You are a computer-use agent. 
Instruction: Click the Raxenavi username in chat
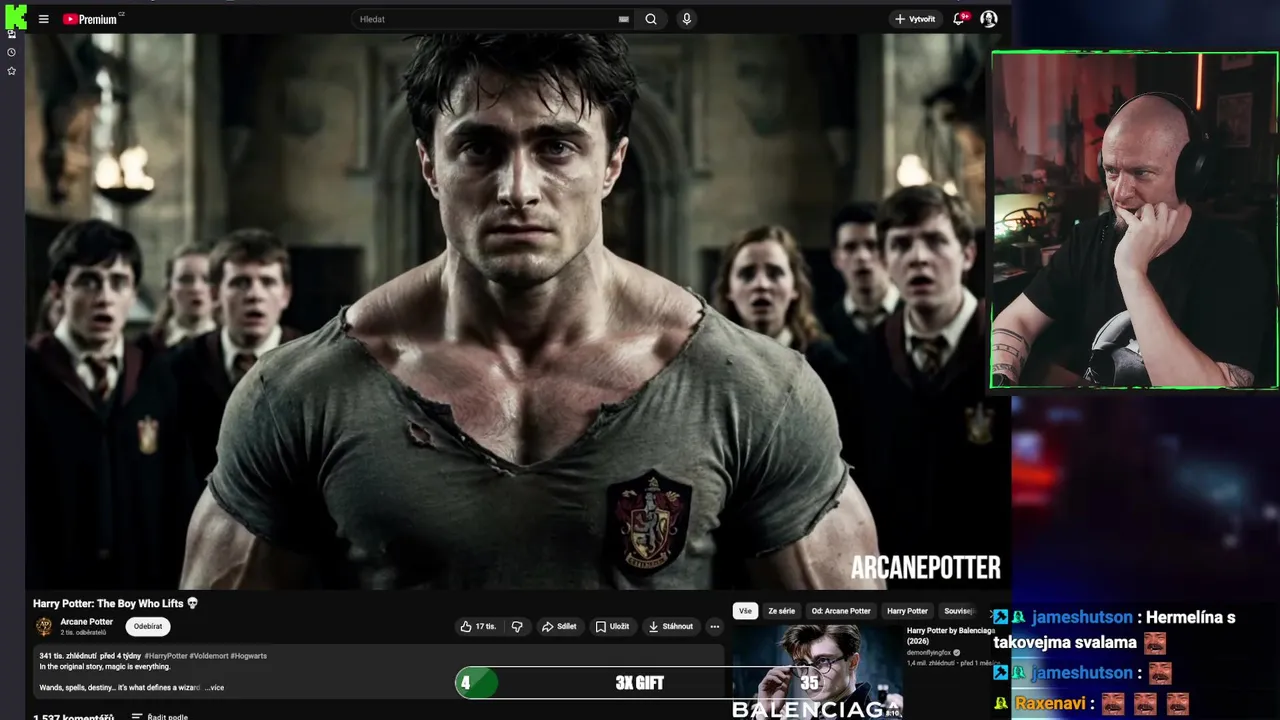(x=1052, y=704)
